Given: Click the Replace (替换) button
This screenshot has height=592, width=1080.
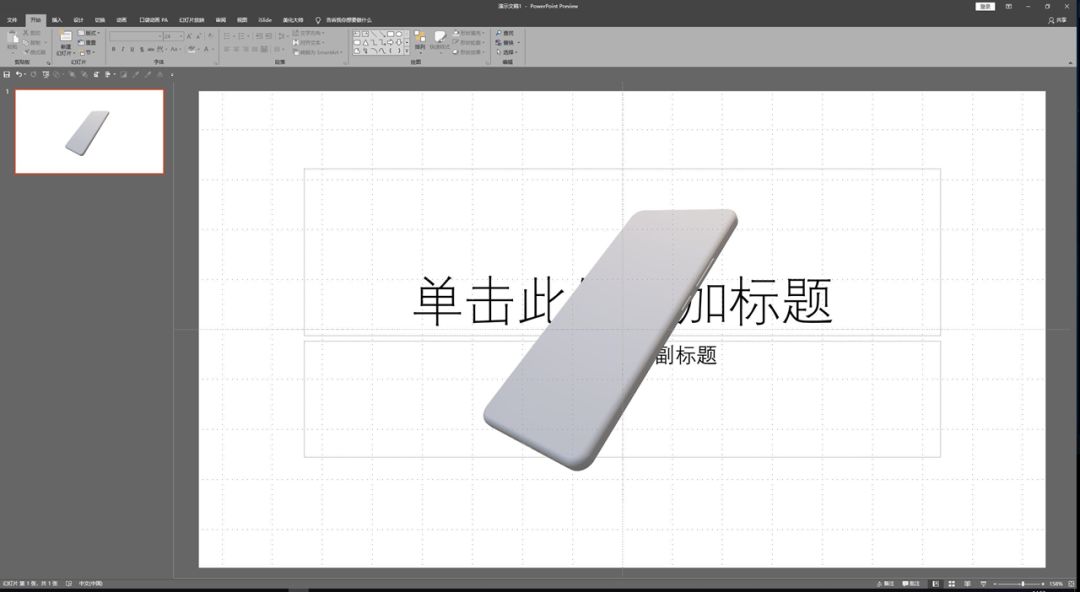Looking at the screenshot, I should tap(507, 43).
